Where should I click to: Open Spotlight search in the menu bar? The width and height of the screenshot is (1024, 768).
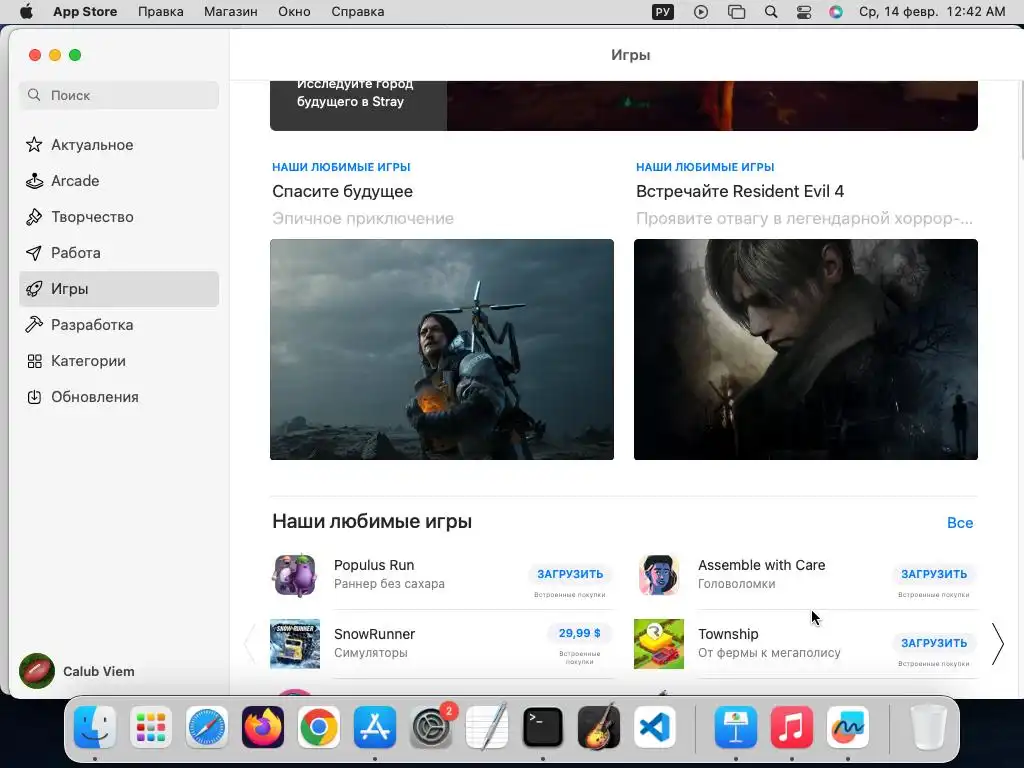coord(771,12)
